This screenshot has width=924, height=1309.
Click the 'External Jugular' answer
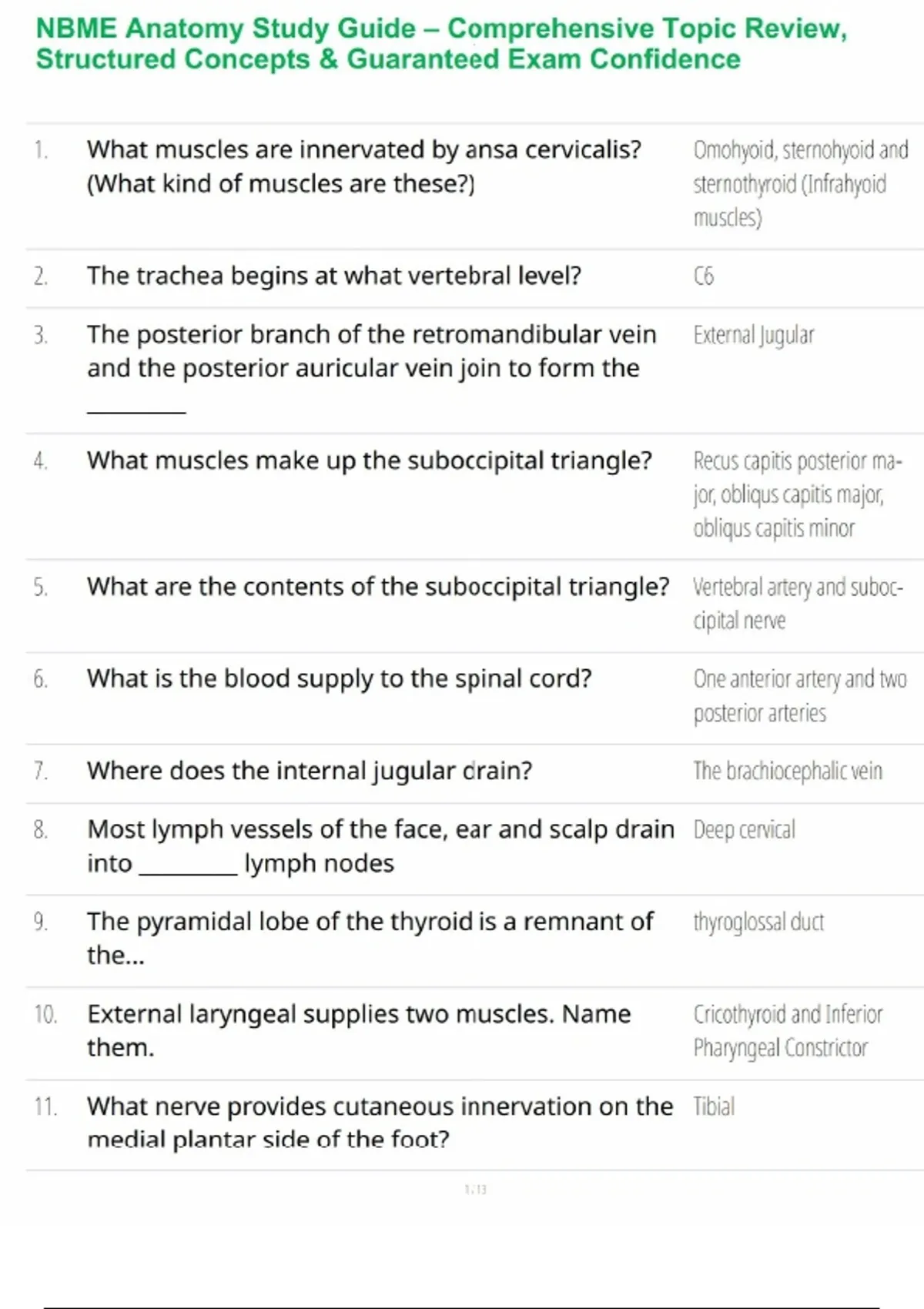753,335
